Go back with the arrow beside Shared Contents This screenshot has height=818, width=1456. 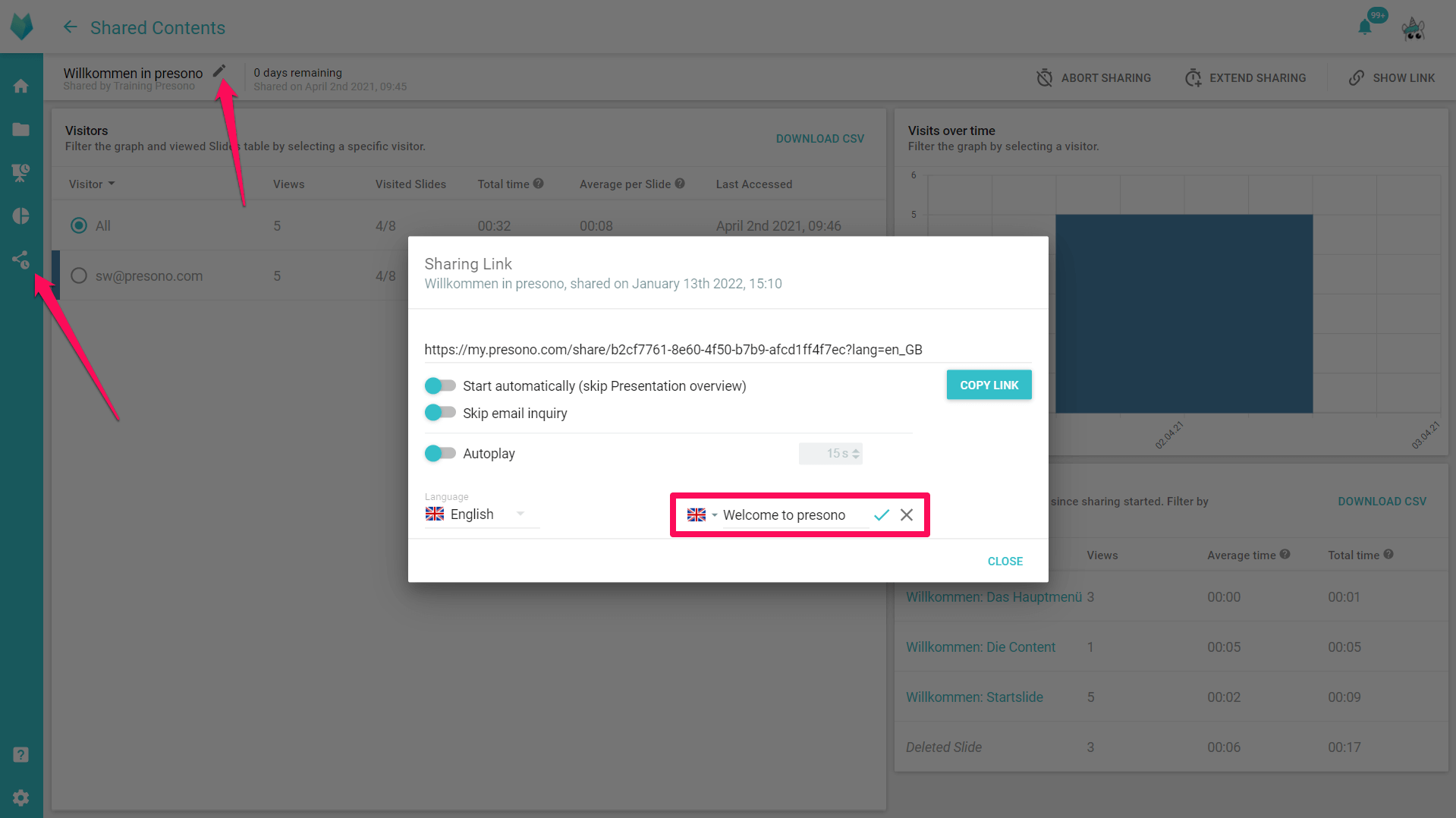click(70, 27)
